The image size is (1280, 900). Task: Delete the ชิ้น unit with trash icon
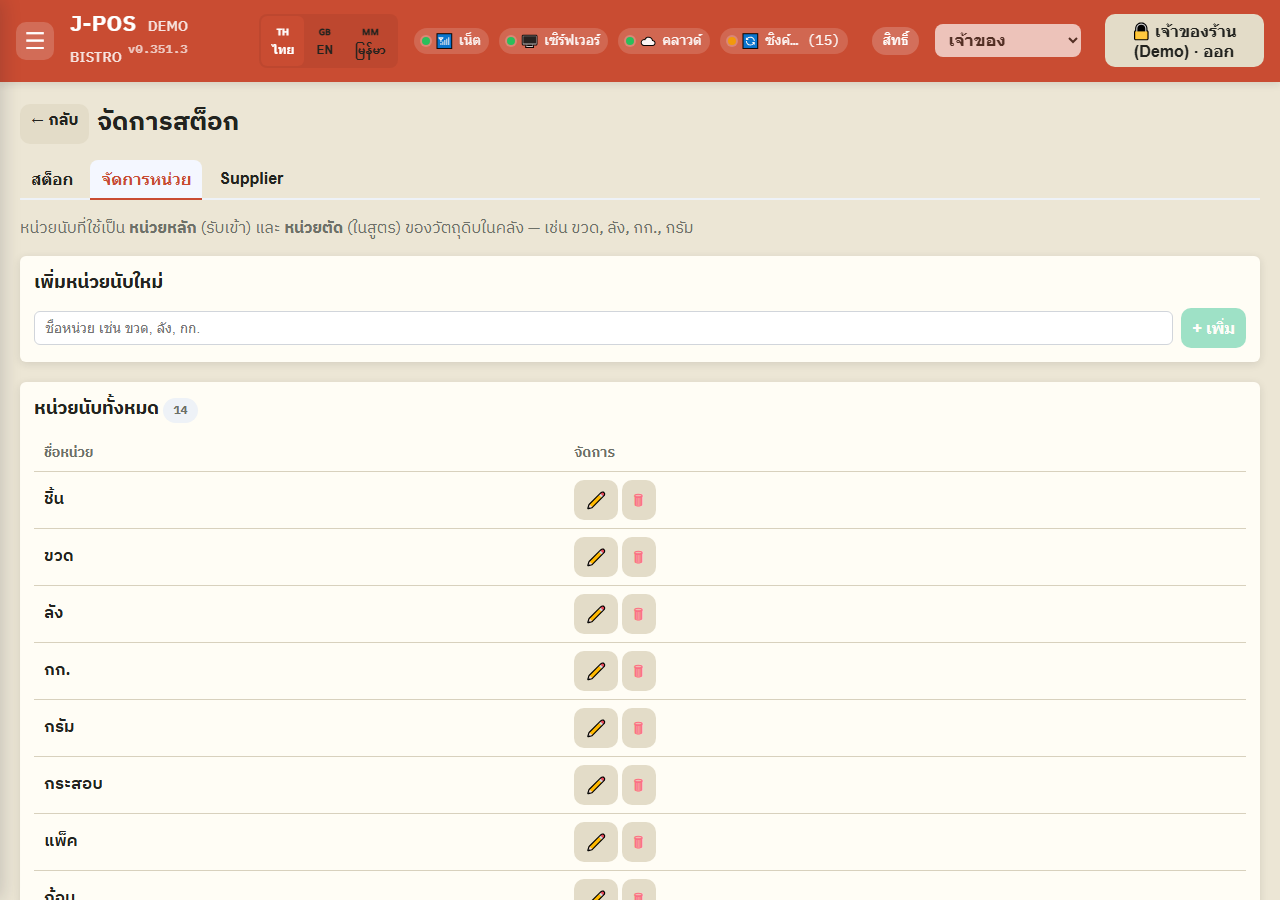pyautogui.click(x=639, y=500)
